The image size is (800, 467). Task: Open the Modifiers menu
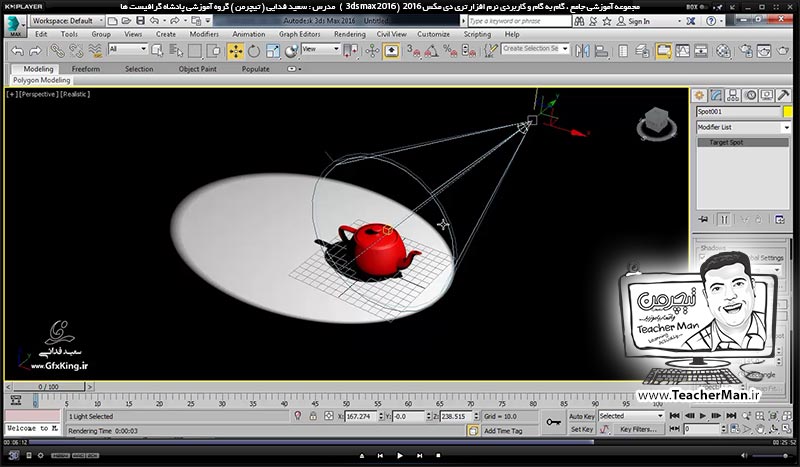pos(204,34)
